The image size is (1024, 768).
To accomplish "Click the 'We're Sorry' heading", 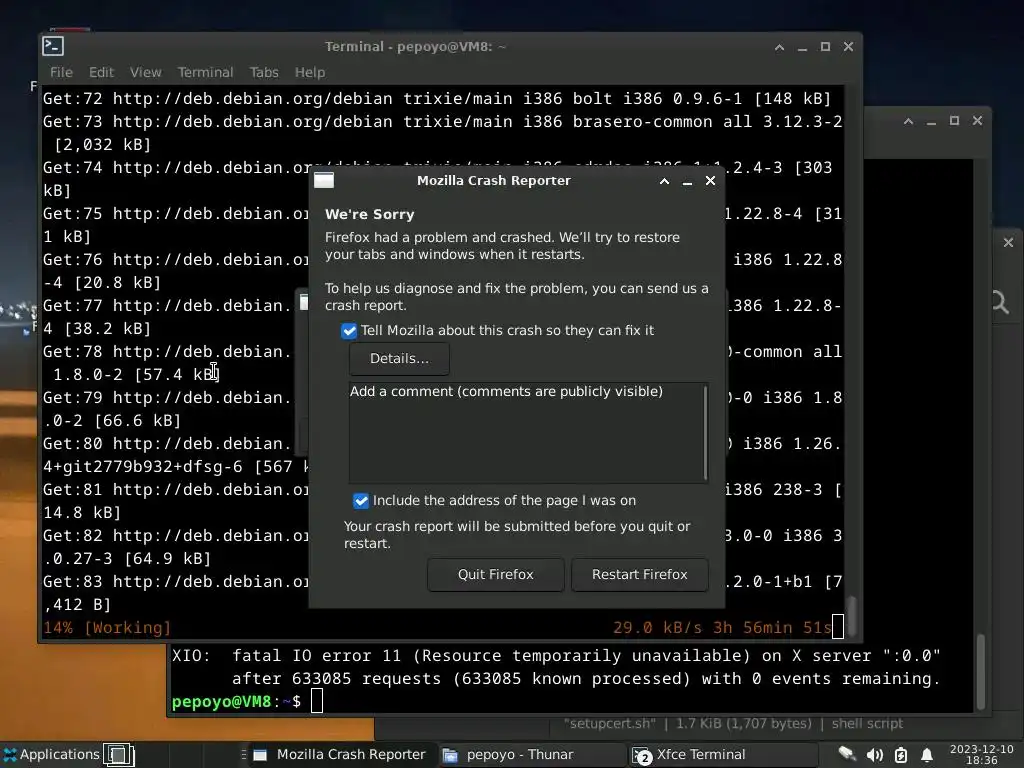I will point(370,214).
